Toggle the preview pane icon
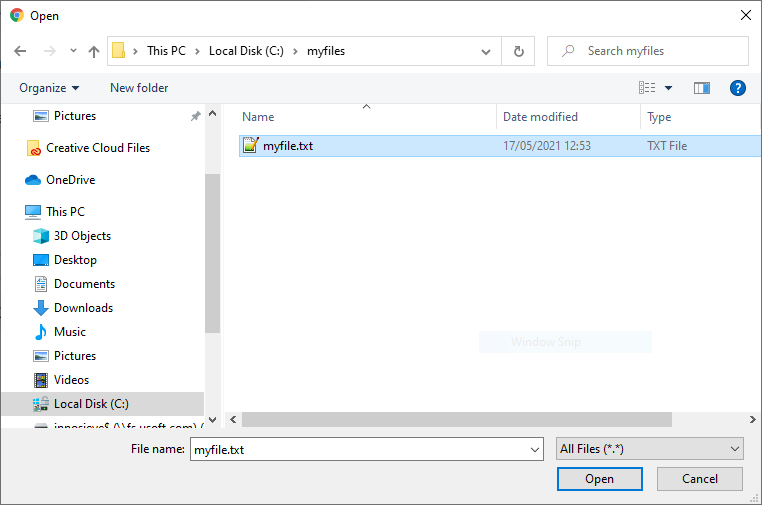This screenshot has width=762, height=505. (702, 88)
